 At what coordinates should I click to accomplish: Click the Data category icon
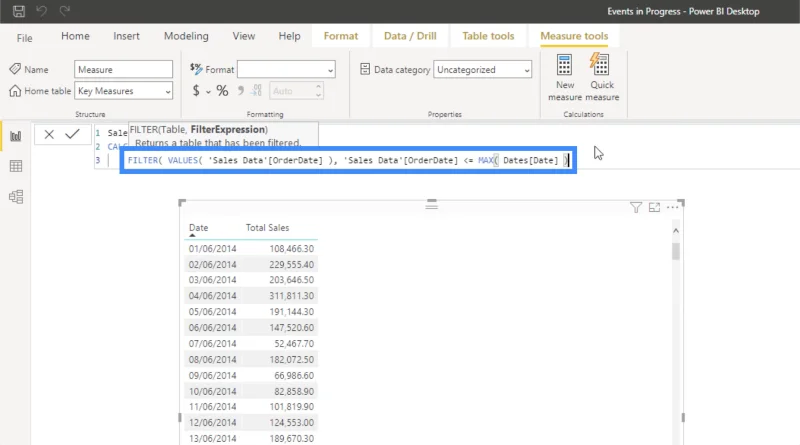coord(365,69)
